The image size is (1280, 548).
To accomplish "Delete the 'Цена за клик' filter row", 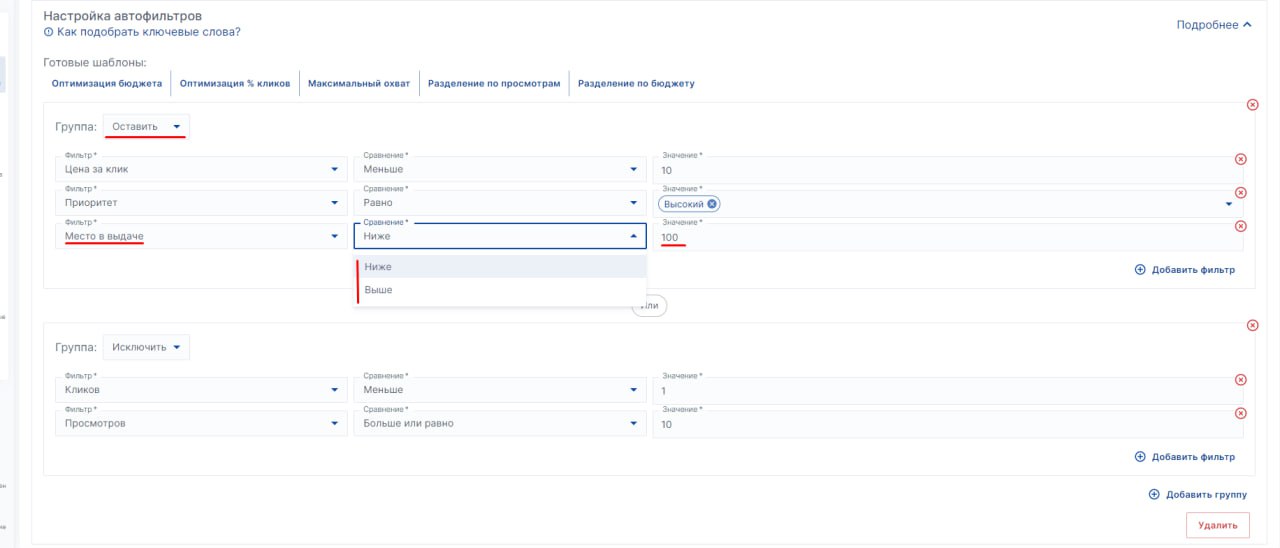I will pyautogui.click(x=1241, y=159).
